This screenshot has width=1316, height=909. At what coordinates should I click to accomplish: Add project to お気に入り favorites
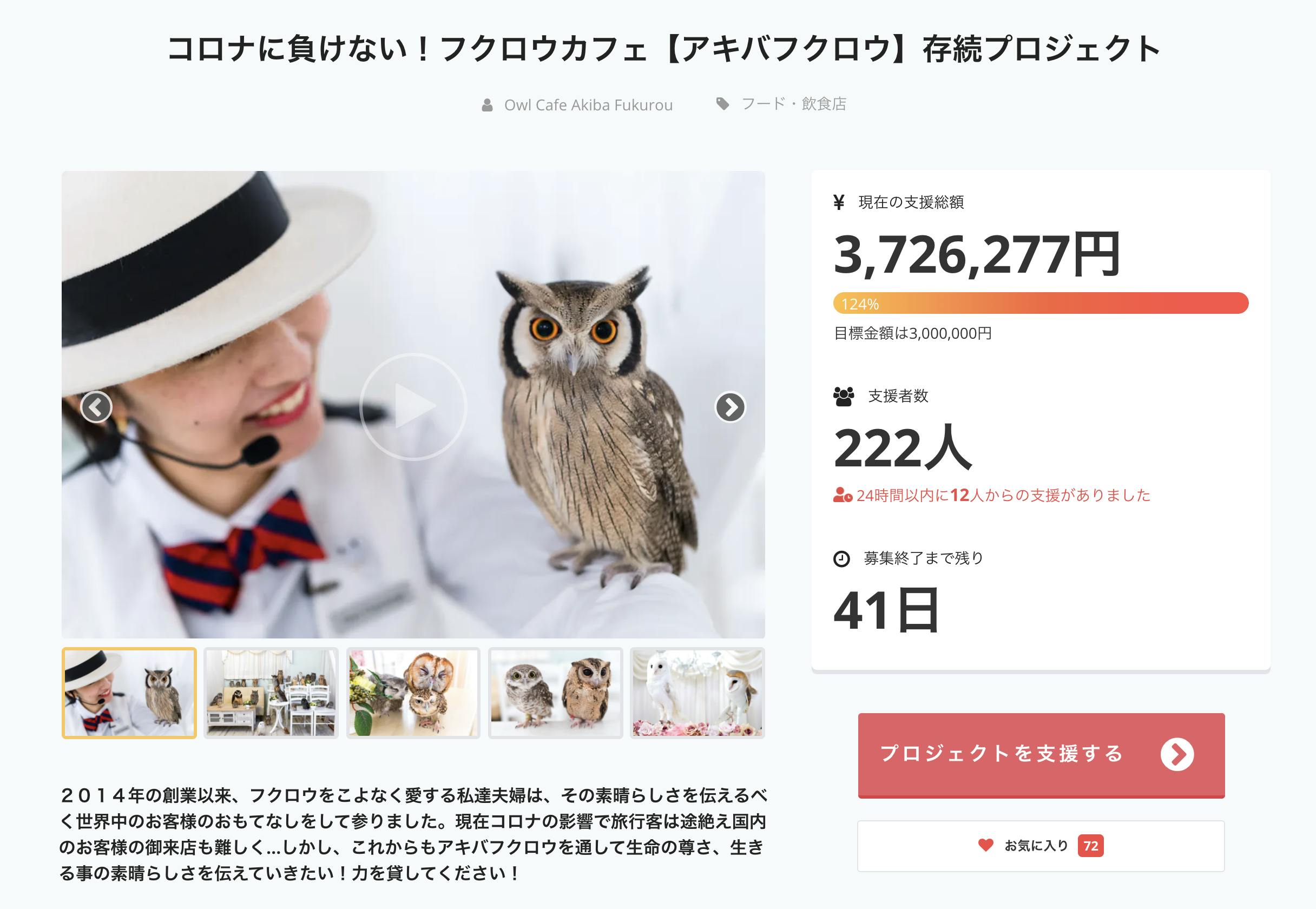point(1041,846)
